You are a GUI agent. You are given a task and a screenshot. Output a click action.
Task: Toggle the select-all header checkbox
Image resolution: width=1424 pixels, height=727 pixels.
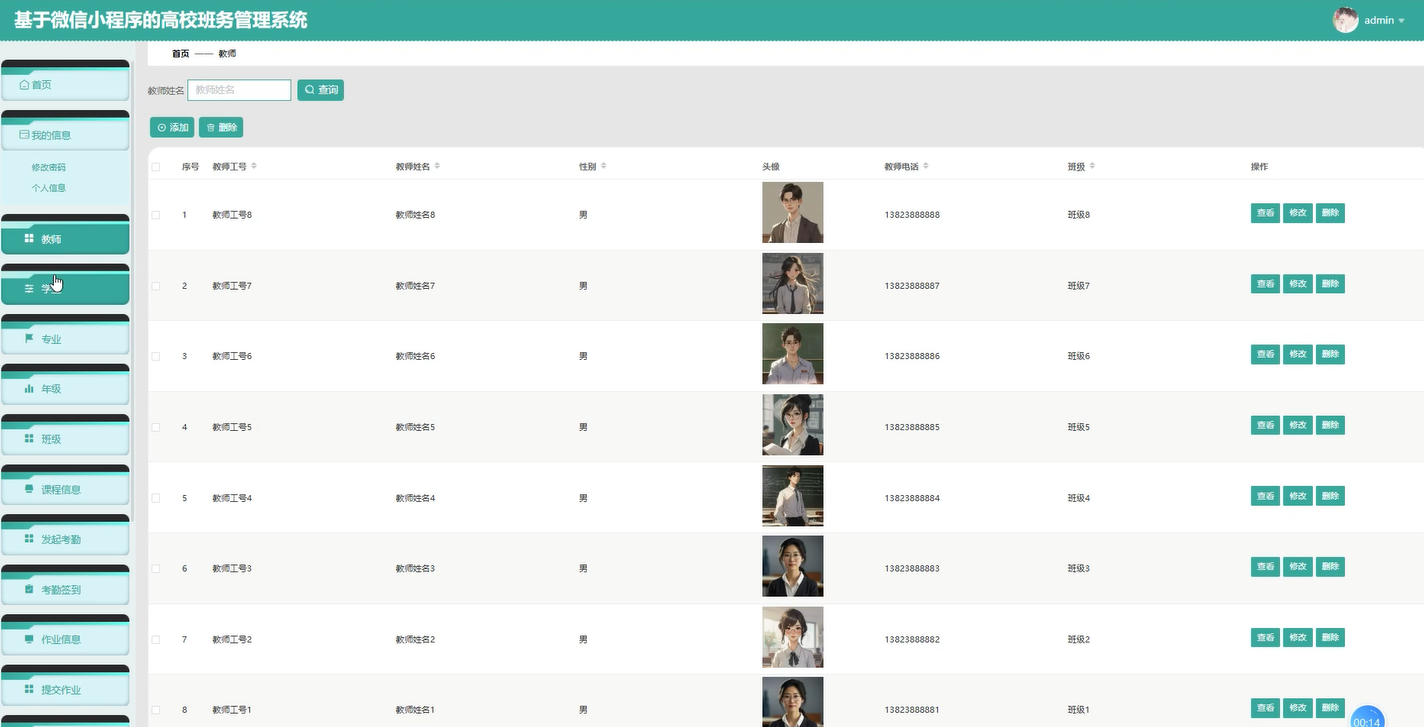(155, 167)
